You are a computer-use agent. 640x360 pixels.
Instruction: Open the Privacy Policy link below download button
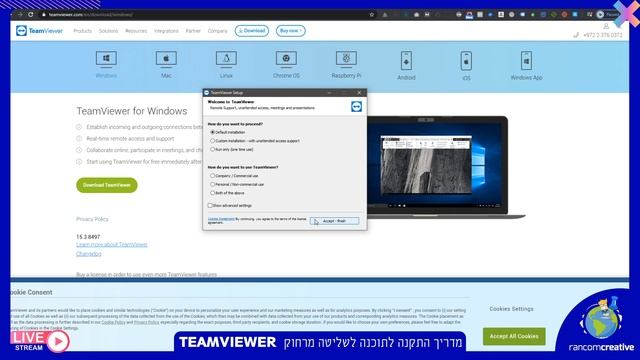[x=92, y=219]
